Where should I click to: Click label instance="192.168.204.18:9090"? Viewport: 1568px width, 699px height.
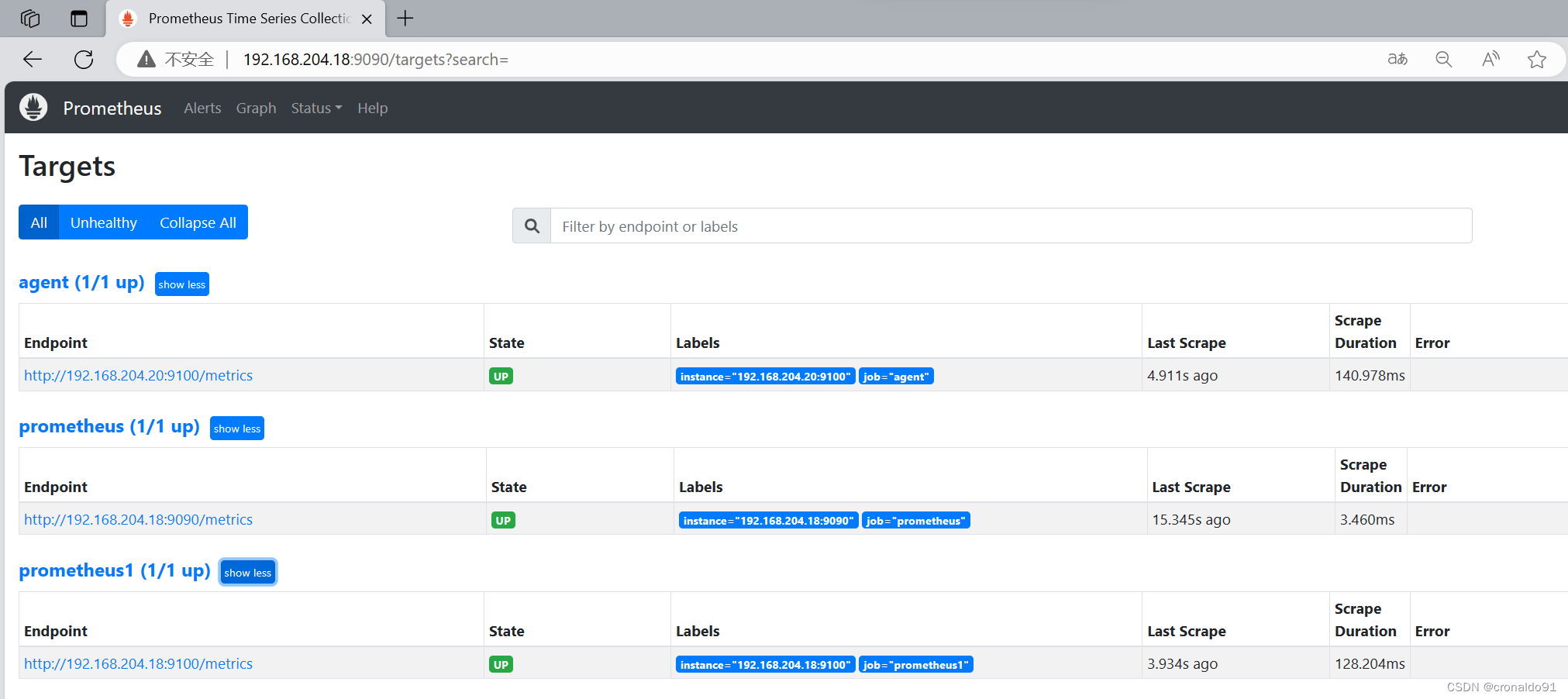(769, 521)
